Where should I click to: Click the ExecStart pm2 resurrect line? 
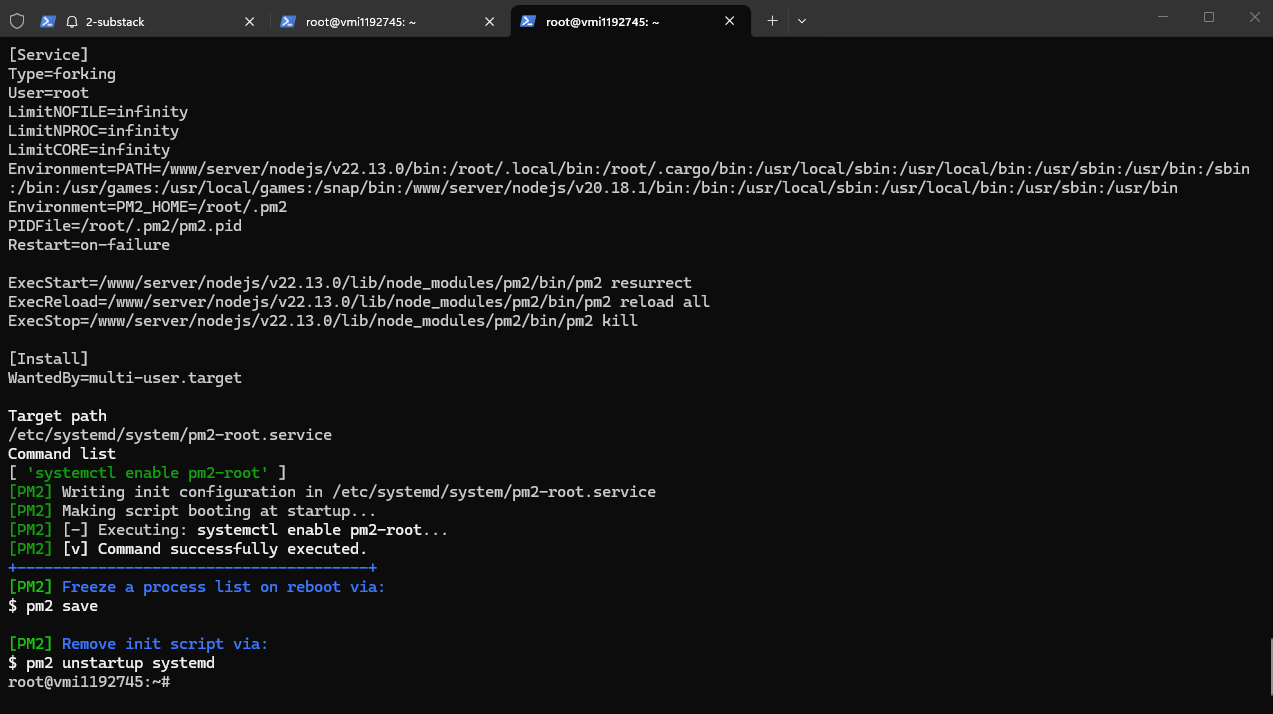click(x=350, y=283)
